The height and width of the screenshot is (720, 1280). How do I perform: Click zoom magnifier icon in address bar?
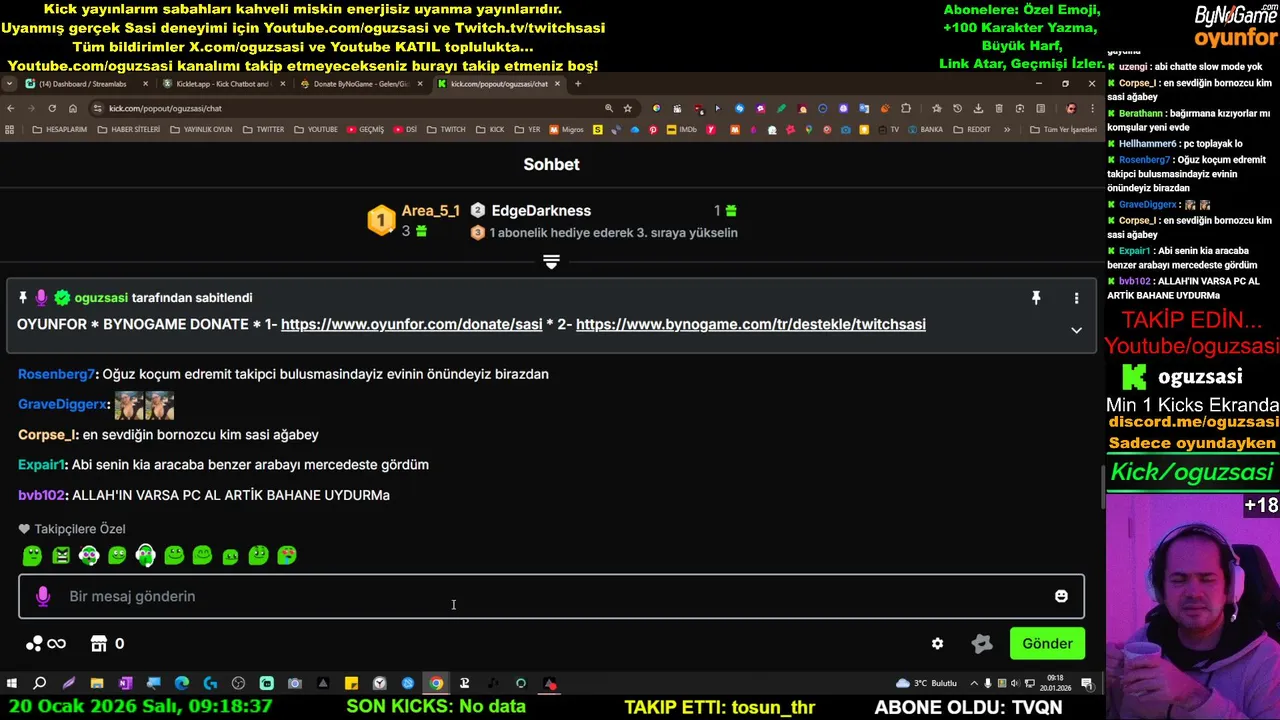click(608, 108)
